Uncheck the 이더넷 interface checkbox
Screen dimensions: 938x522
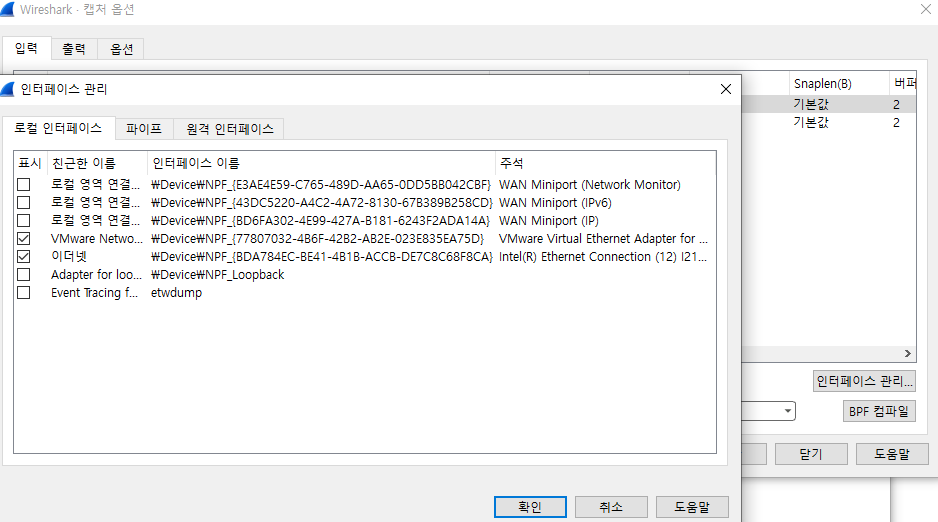pos(23,257)
